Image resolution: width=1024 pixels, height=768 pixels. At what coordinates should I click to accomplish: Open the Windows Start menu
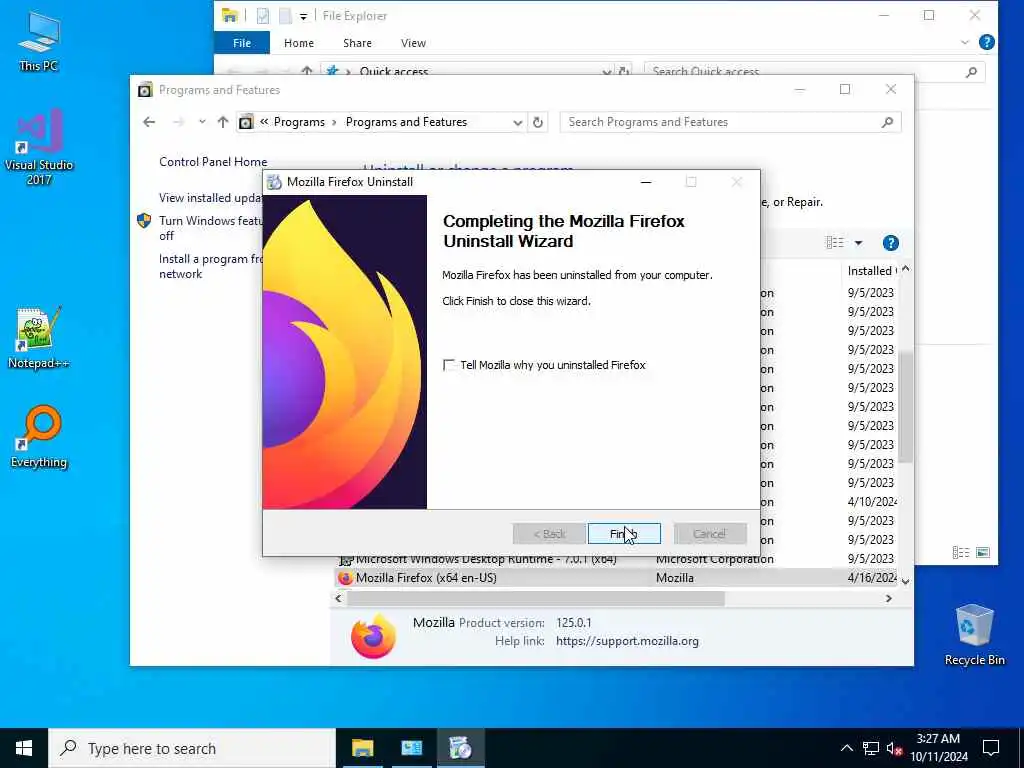pos(24,748)
